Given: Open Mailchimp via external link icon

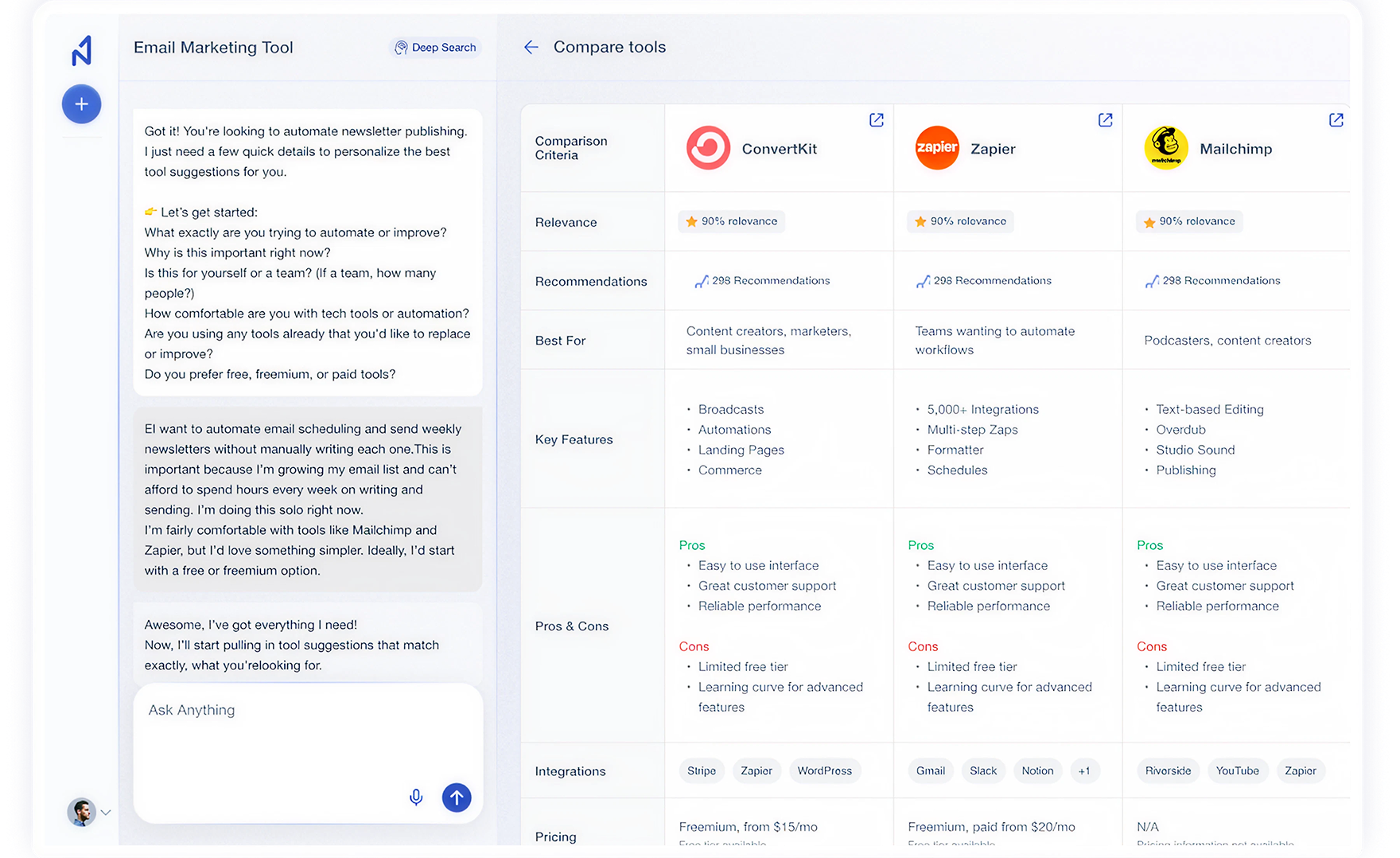Looking at the screenshot, I should (x=1336, y=120).
